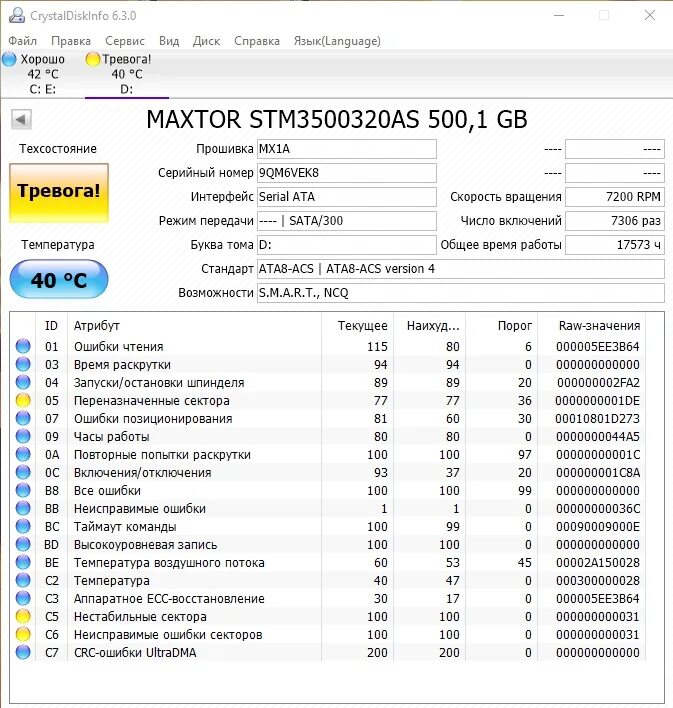Click the Порог column header
The height and width of the screenshot is (708, 673).
pyautogui.click(x=501, y=326)
